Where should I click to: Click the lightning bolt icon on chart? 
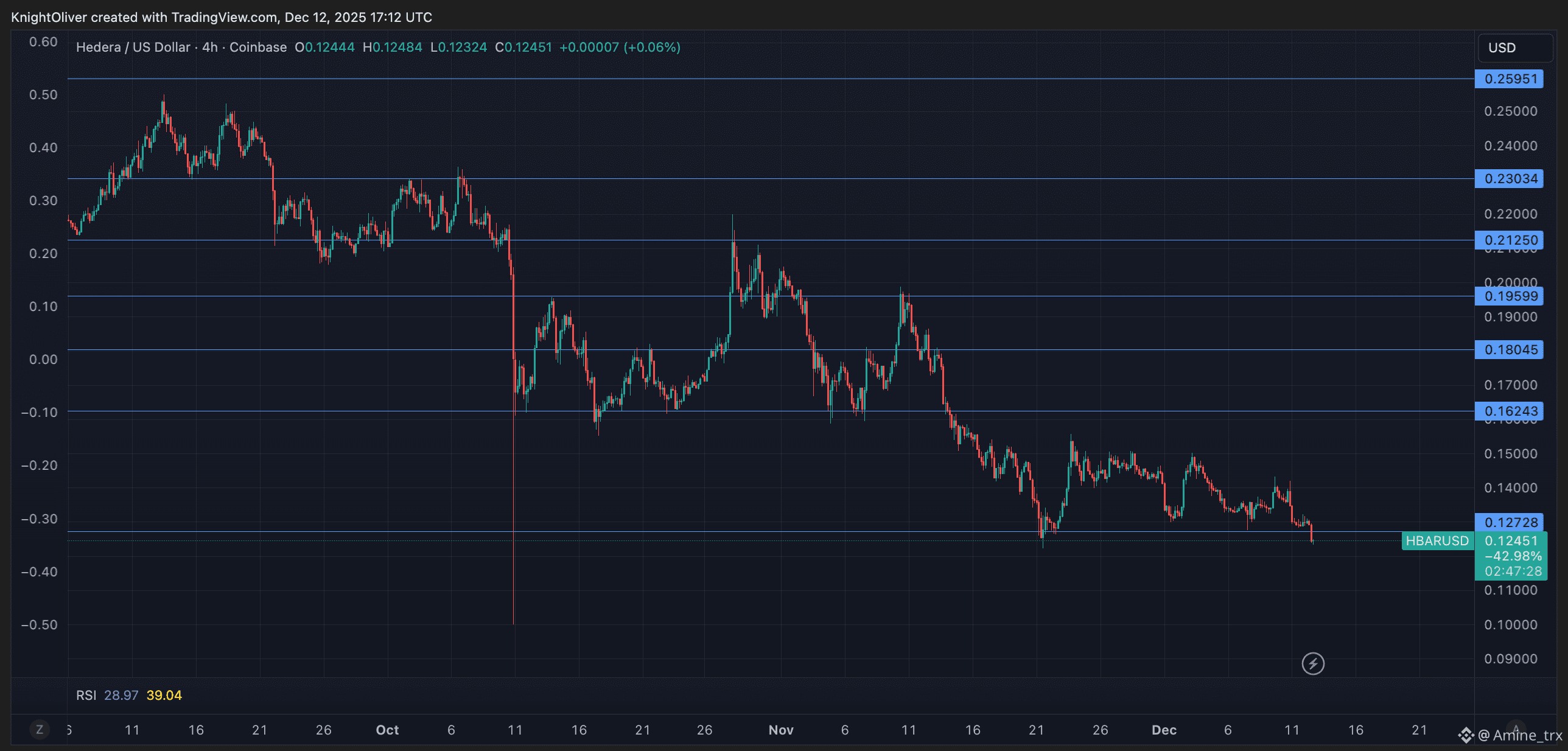(x=1312, y=663)
